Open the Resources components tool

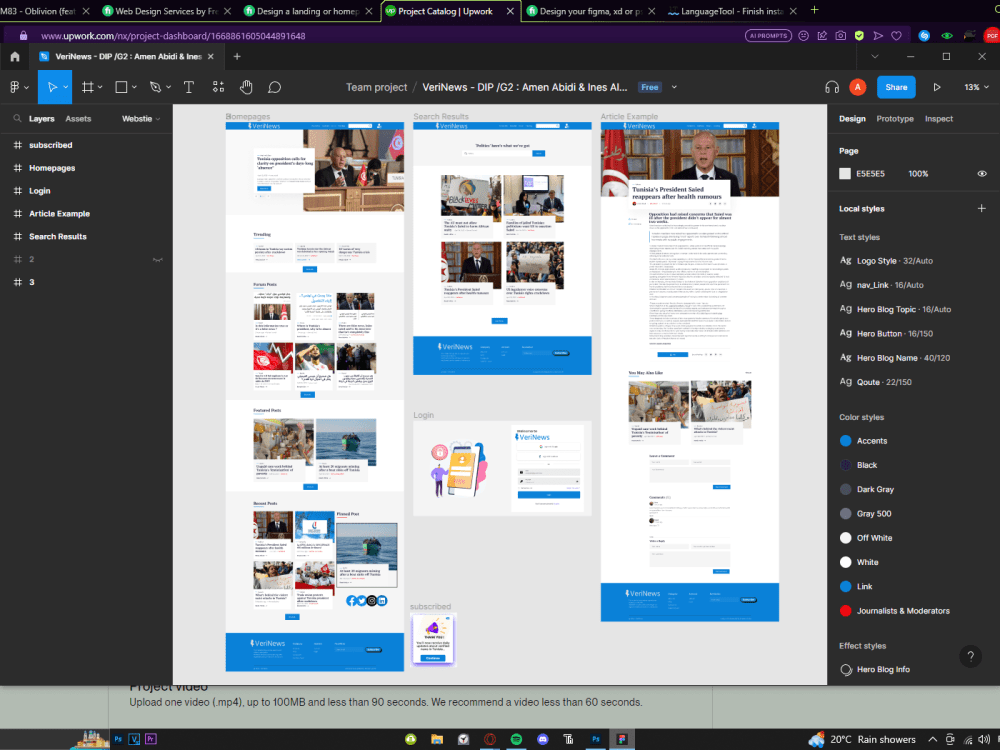[218, 87]
